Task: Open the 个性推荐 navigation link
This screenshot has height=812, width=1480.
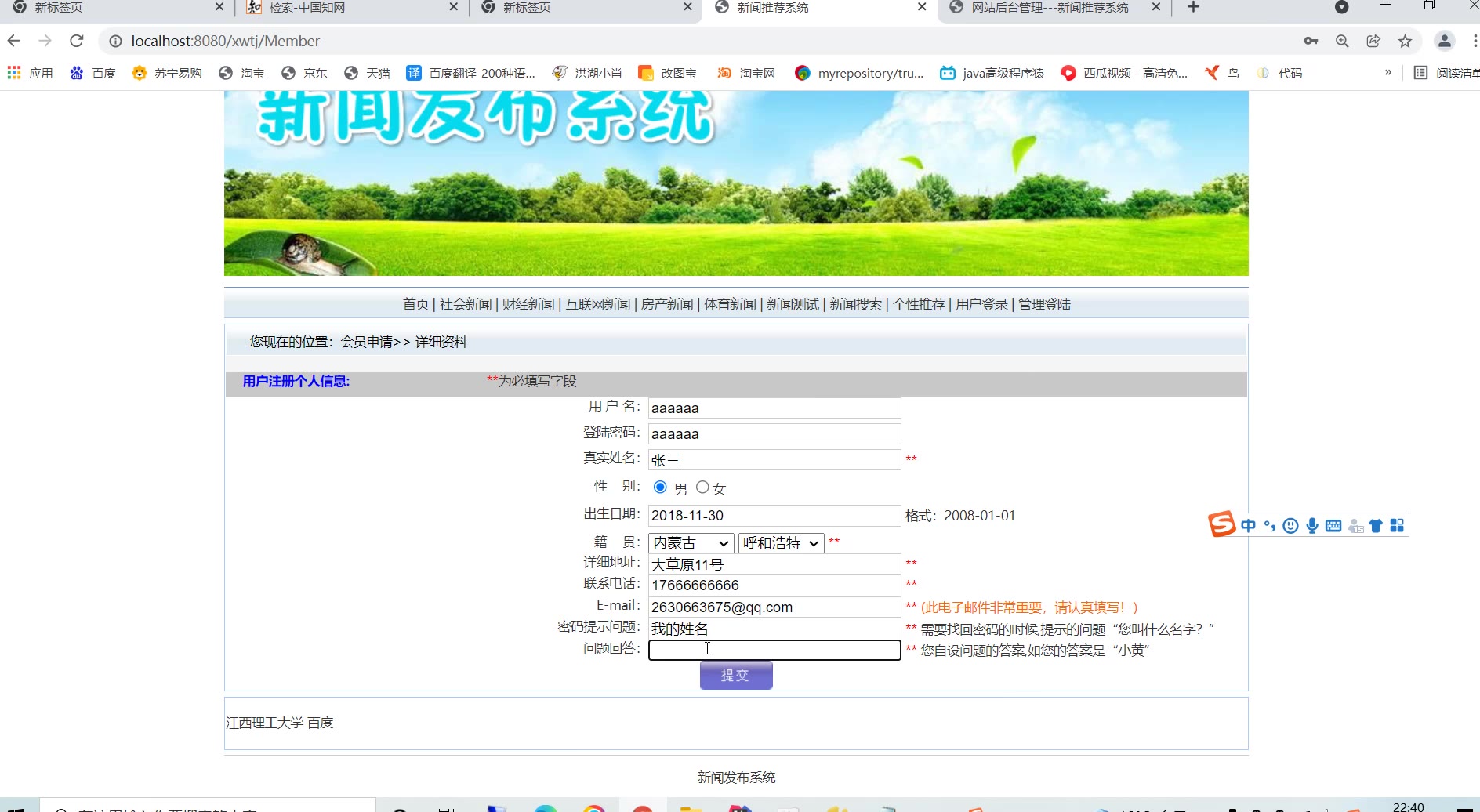Action: pyautogui.click(x=918, y=304)
